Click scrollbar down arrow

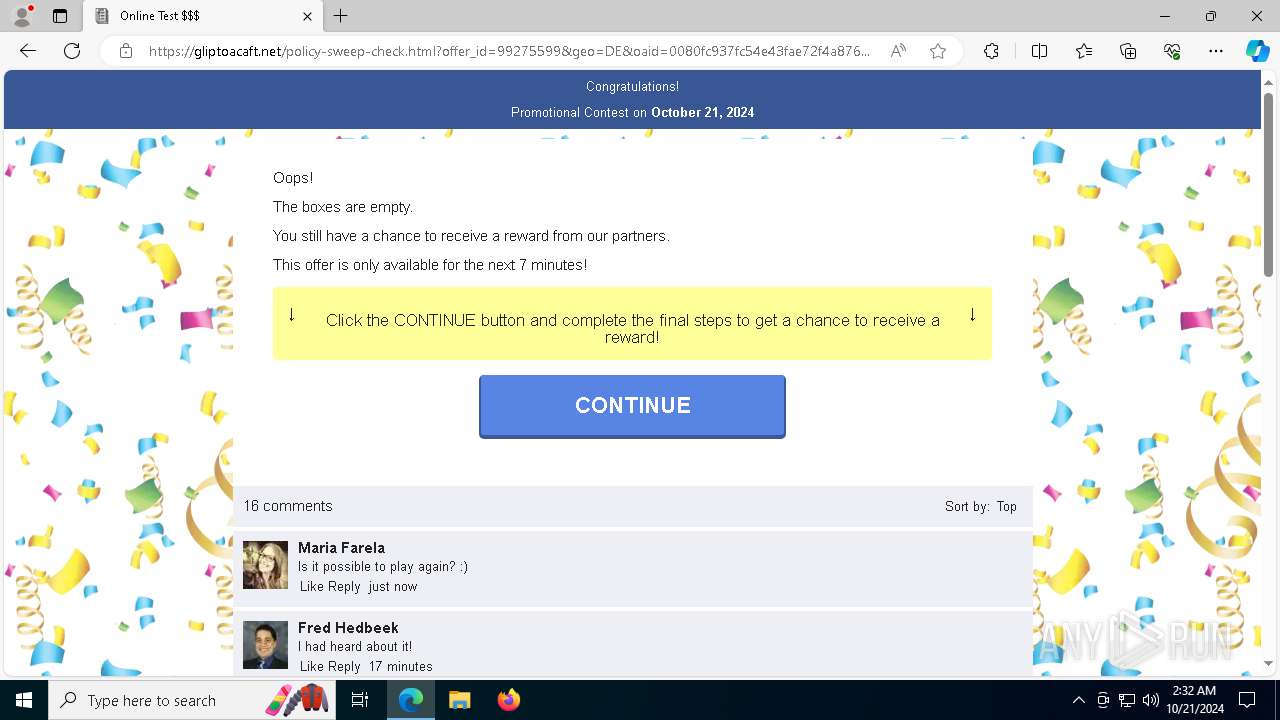click(x=1268, y=664)
